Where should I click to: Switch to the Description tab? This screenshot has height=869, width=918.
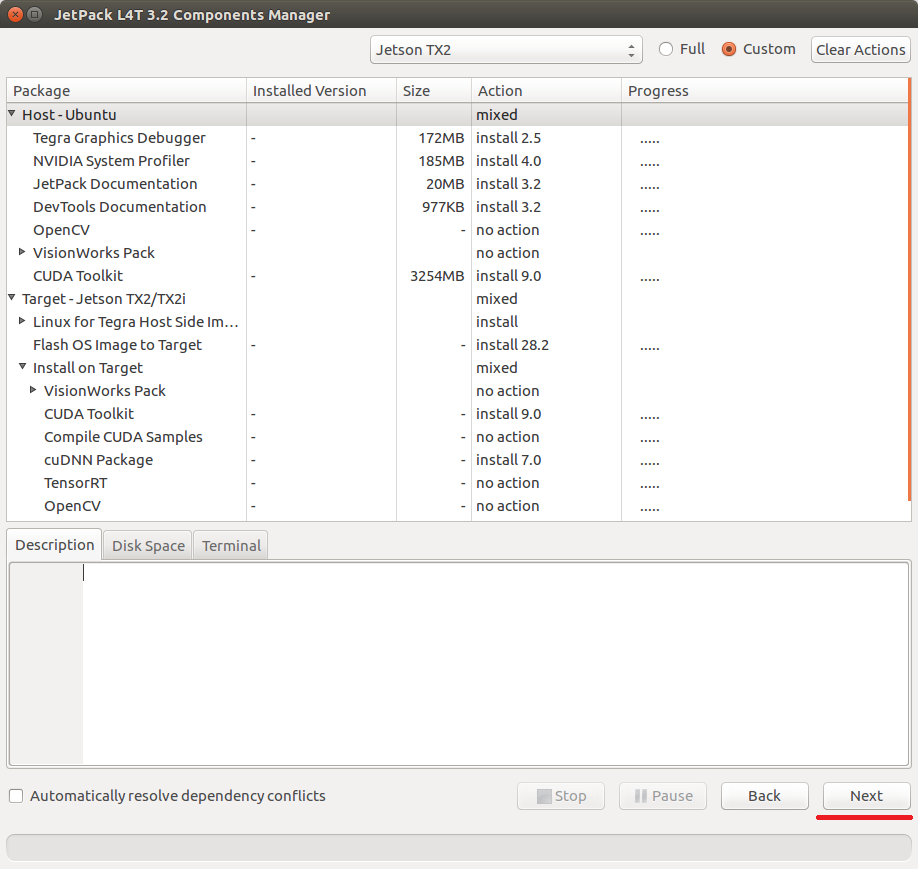point(54,545)
